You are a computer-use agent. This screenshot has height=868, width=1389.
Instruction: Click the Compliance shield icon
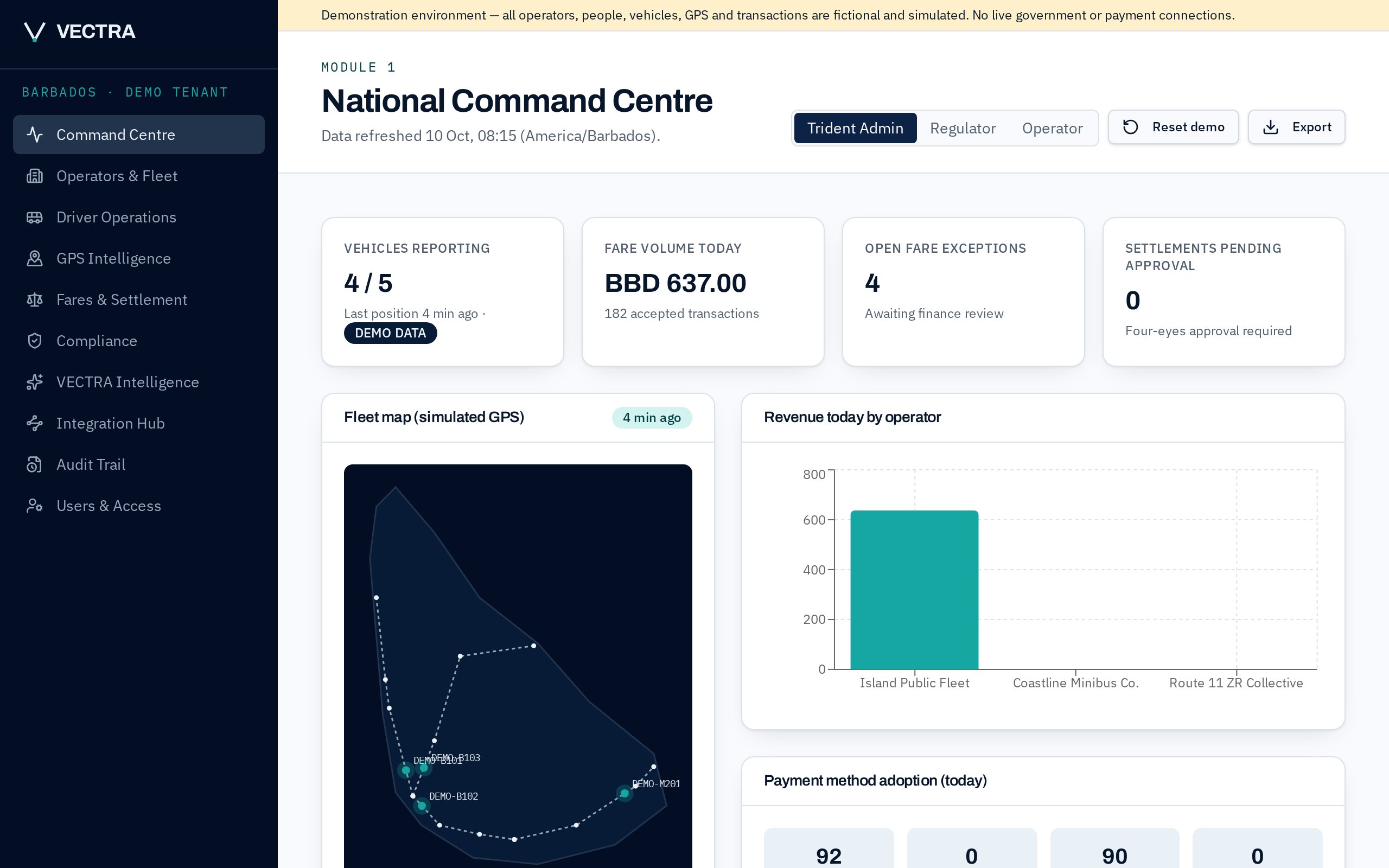[35, 341]
